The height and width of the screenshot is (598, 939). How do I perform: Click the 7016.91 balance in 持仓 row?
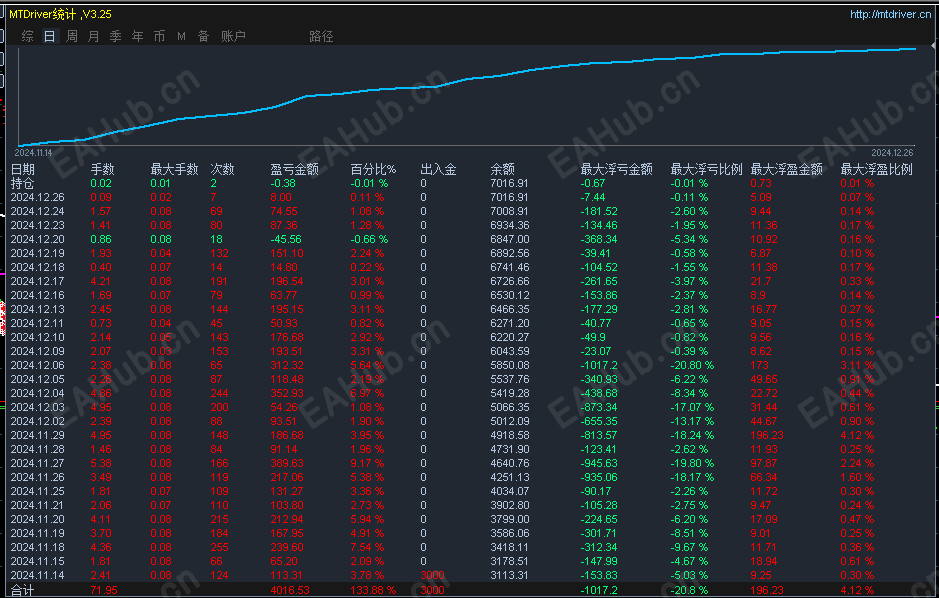pos(510,183)
